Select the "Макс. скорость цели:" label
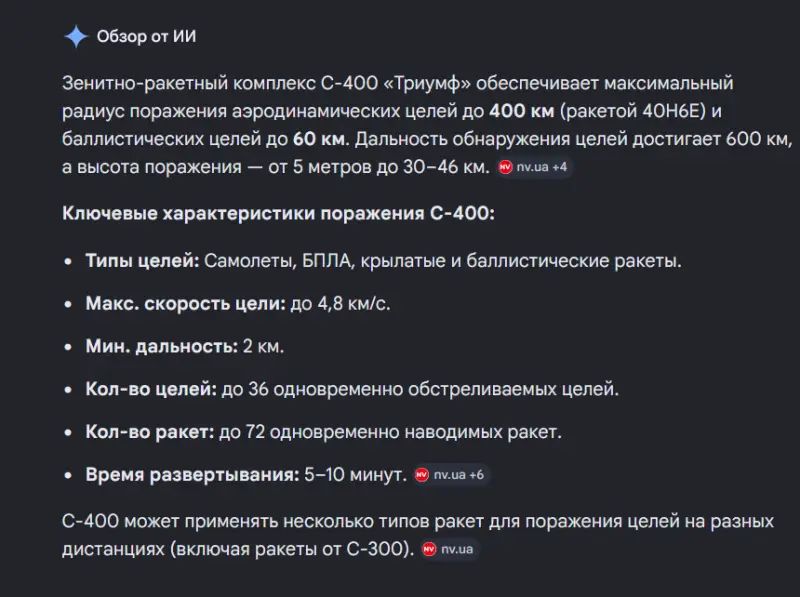This screenshot has height=597, width=800. pyautogui.click(x=186, y=303)
